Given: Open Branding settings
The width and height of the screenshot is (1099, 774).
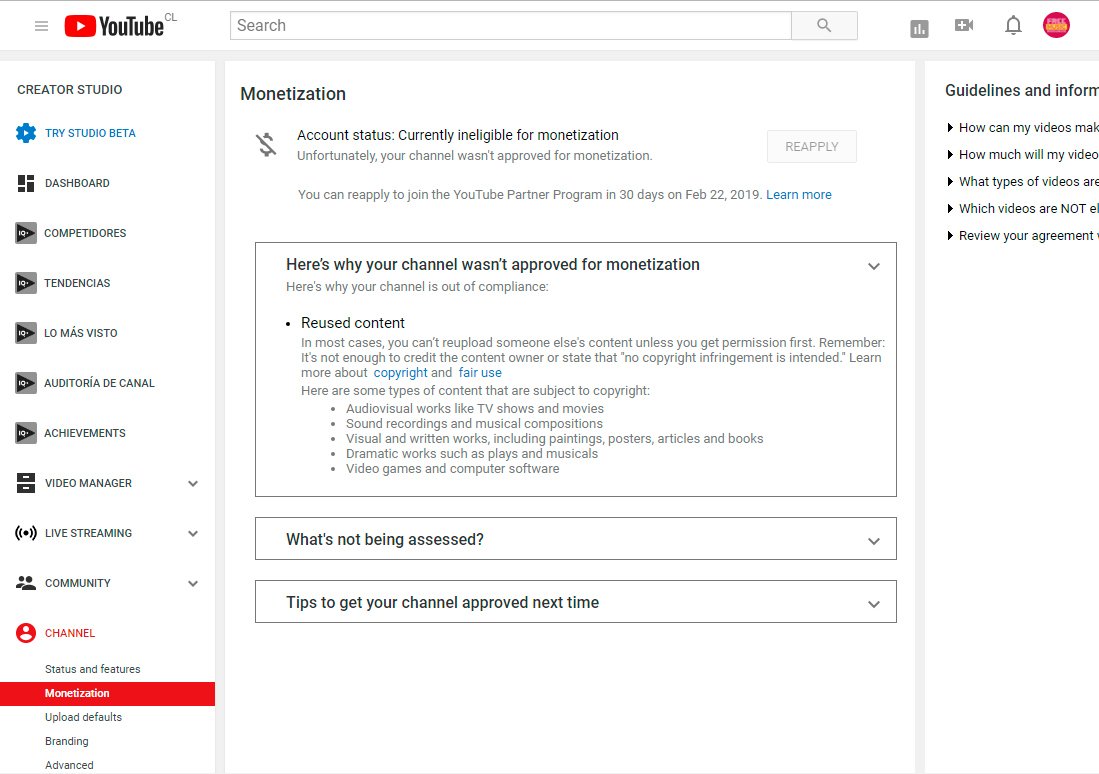Looking at the screenshot, I should (x=67, y=741).
